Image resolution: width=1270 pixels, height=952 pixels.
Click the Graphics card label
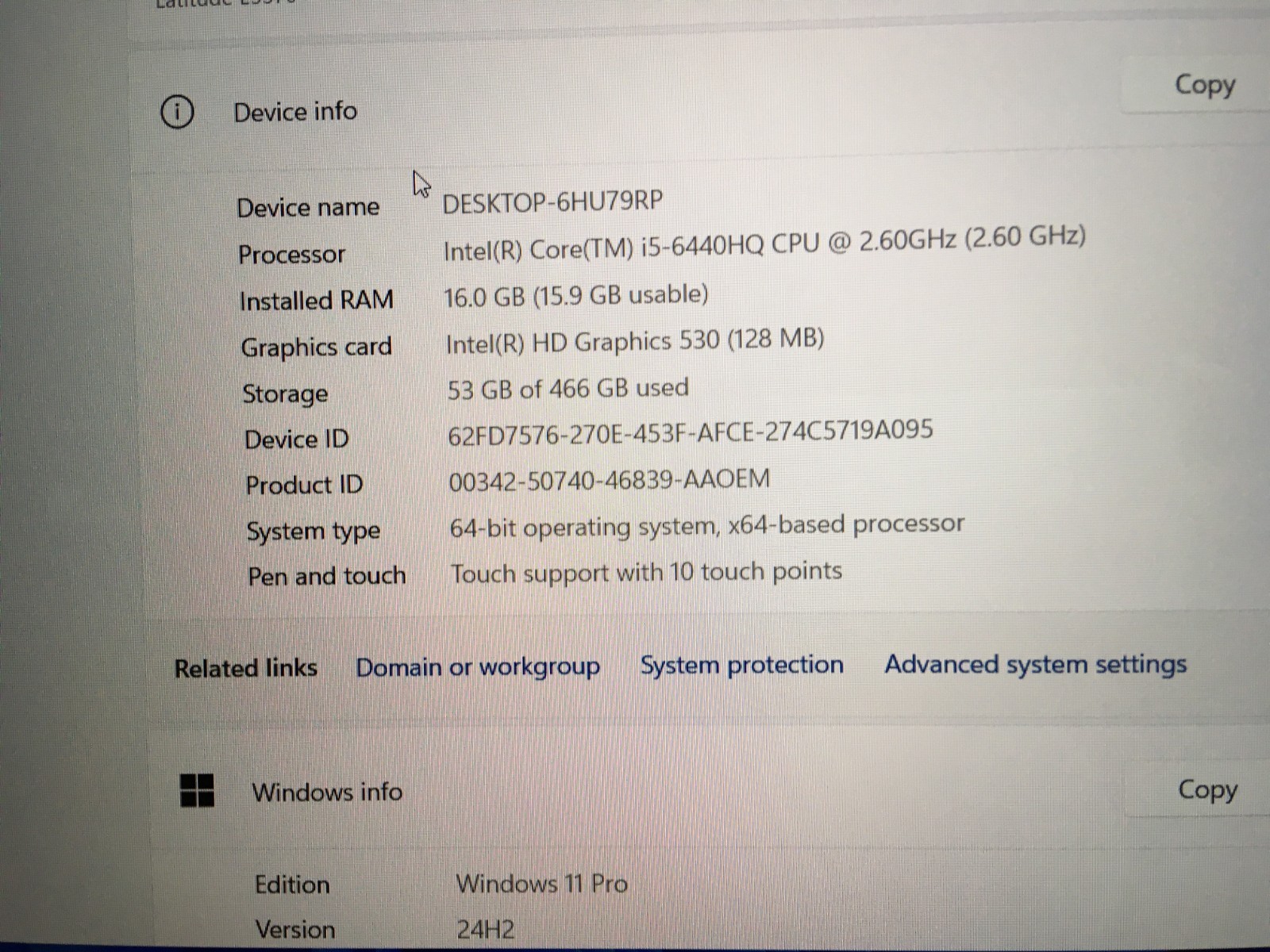(x=316, y=347)
